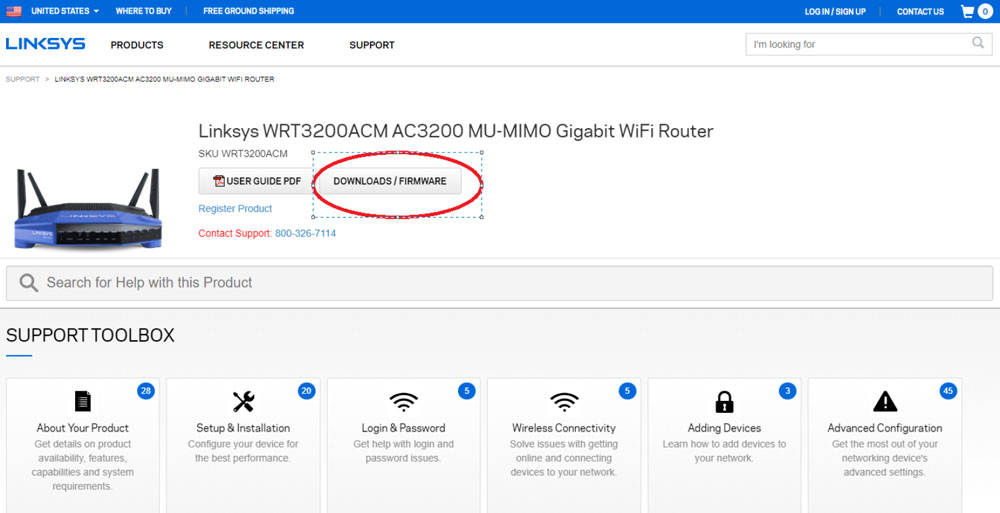The height and width of the screenshot is (513, 1000).
Task: Click the 20 articles badge
Action: (307, 391)
